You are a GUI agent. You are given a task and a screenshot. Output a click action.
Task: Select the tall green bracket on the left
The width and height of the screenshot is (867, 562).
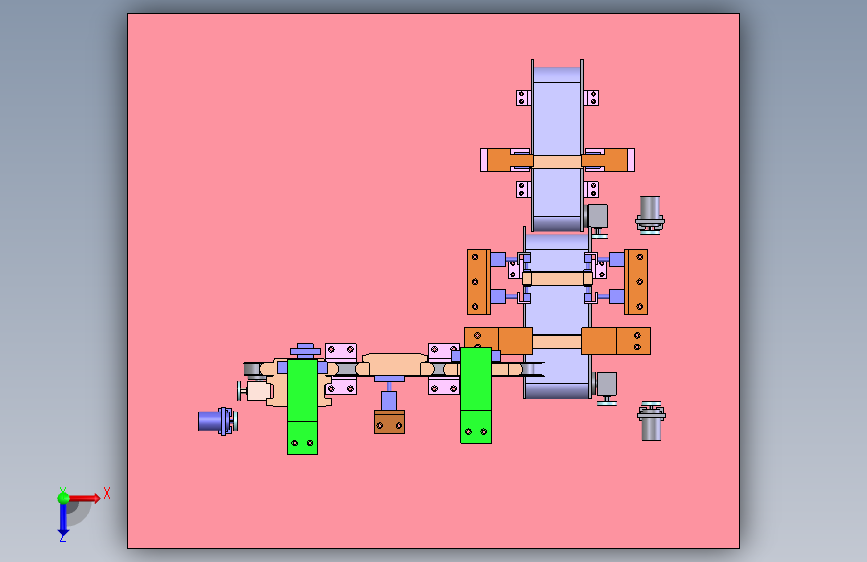click(302, 407)
